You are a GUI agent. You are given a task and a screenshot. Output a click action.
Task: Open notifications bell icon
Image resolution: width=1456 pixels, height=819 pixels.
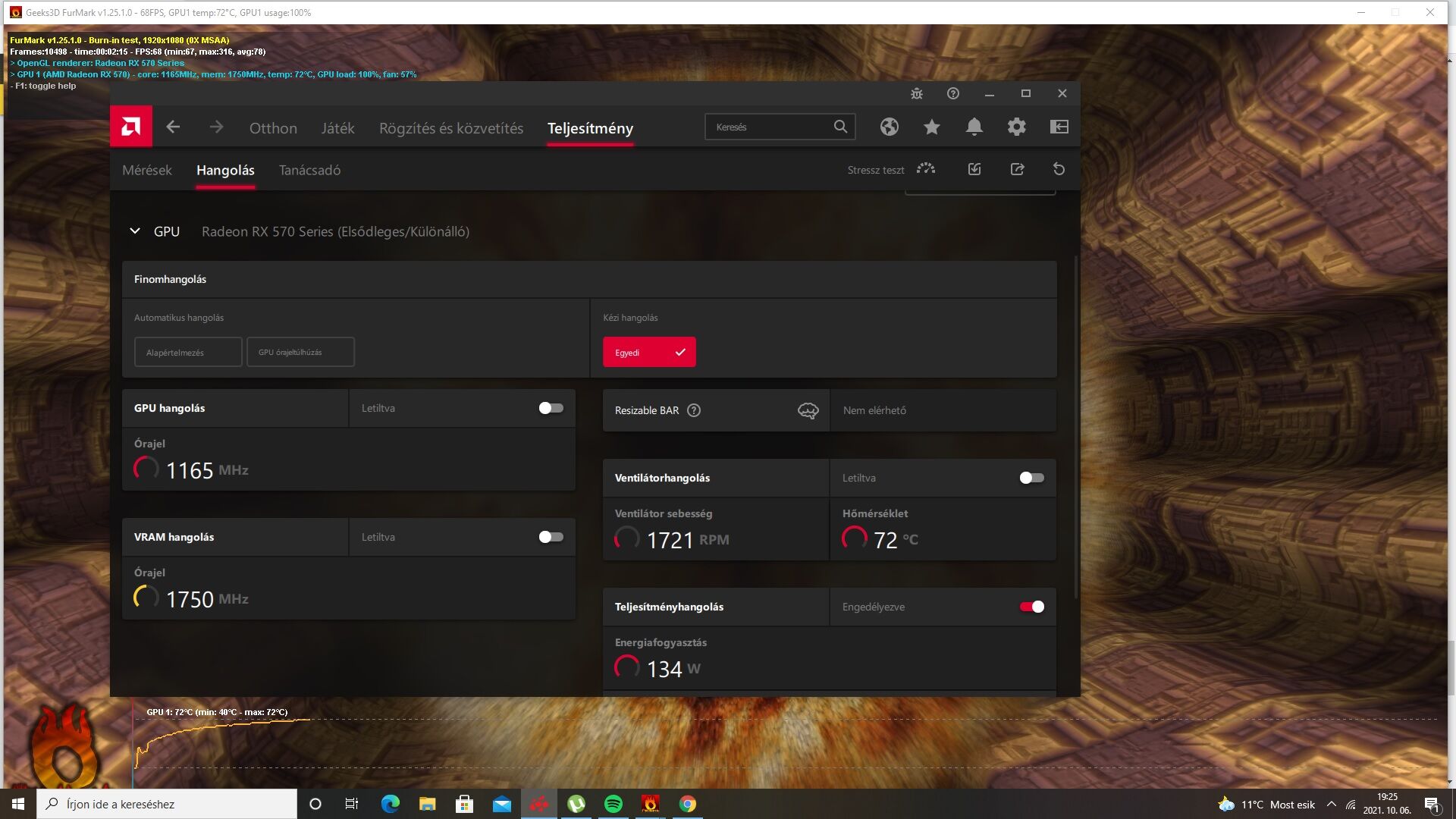[974, 127]
